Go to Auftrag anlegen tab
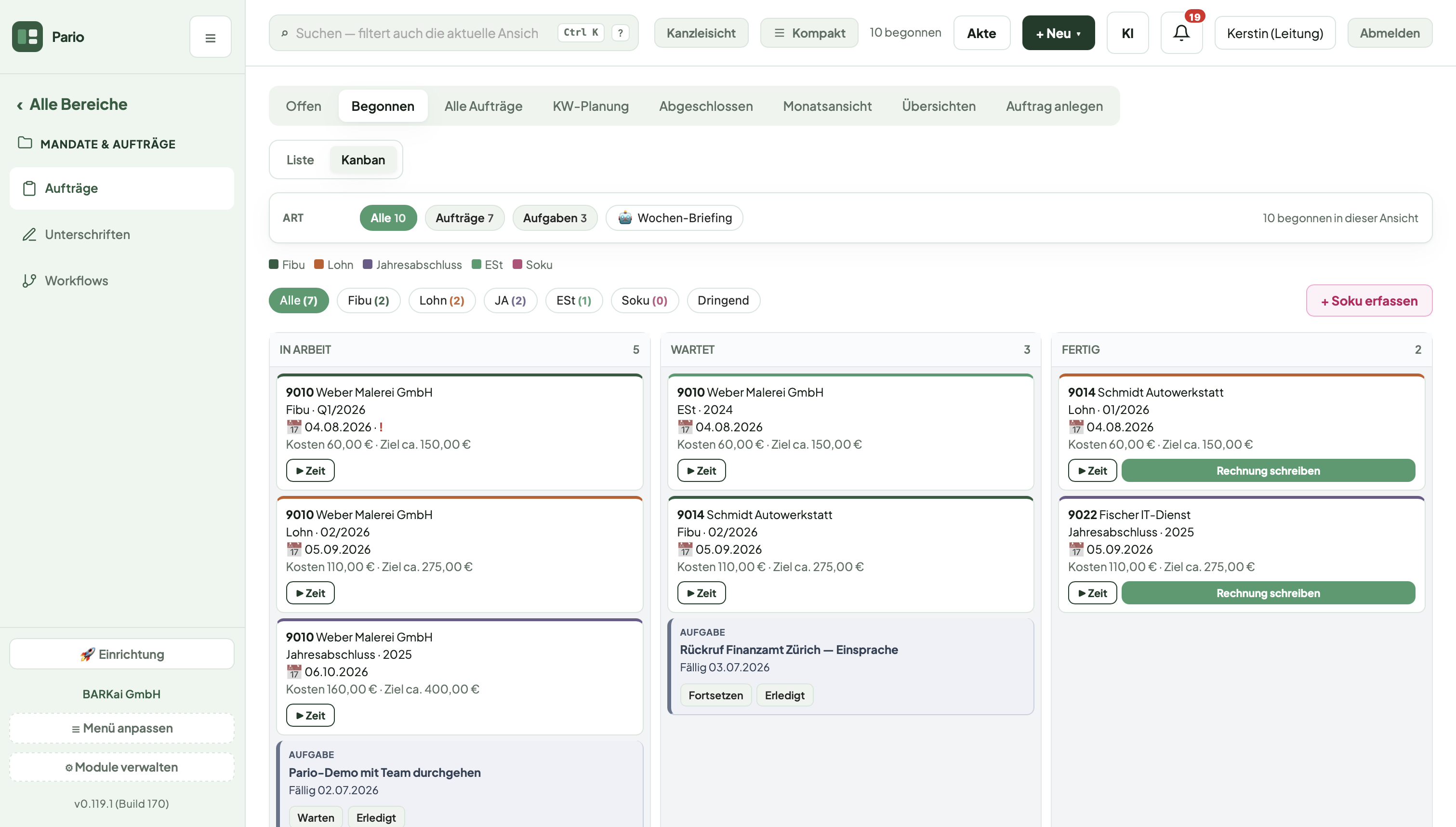 [1054, 106]
